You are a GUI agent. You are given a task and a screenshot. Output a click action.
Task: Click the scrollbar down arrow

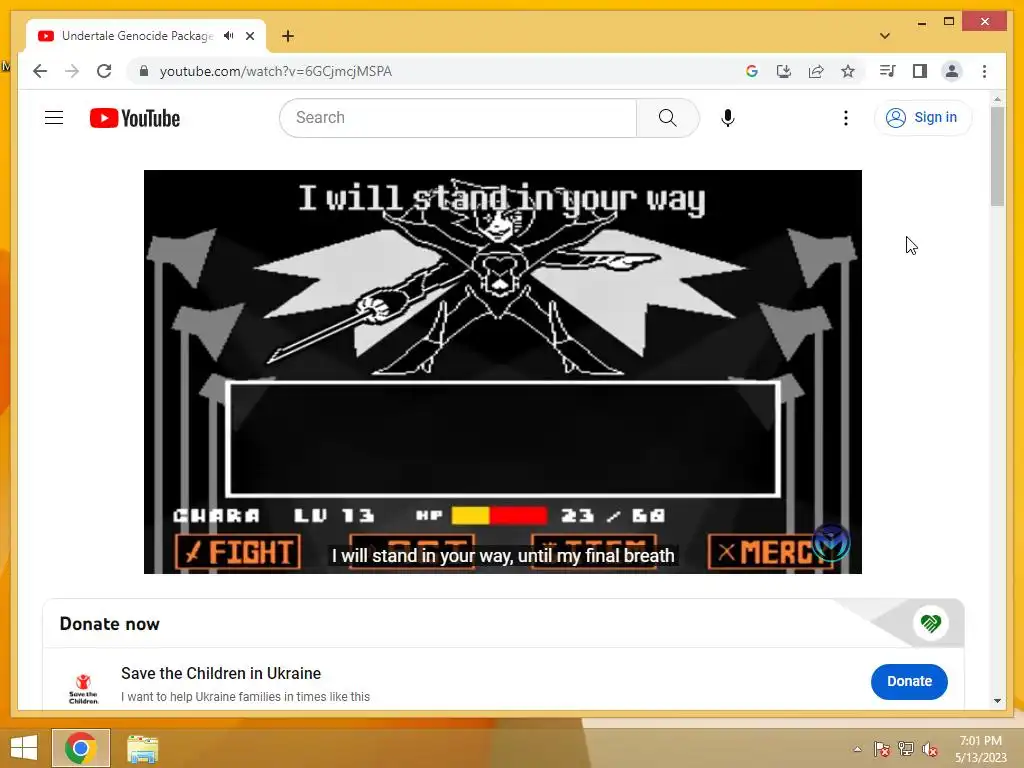coord(997,701)
